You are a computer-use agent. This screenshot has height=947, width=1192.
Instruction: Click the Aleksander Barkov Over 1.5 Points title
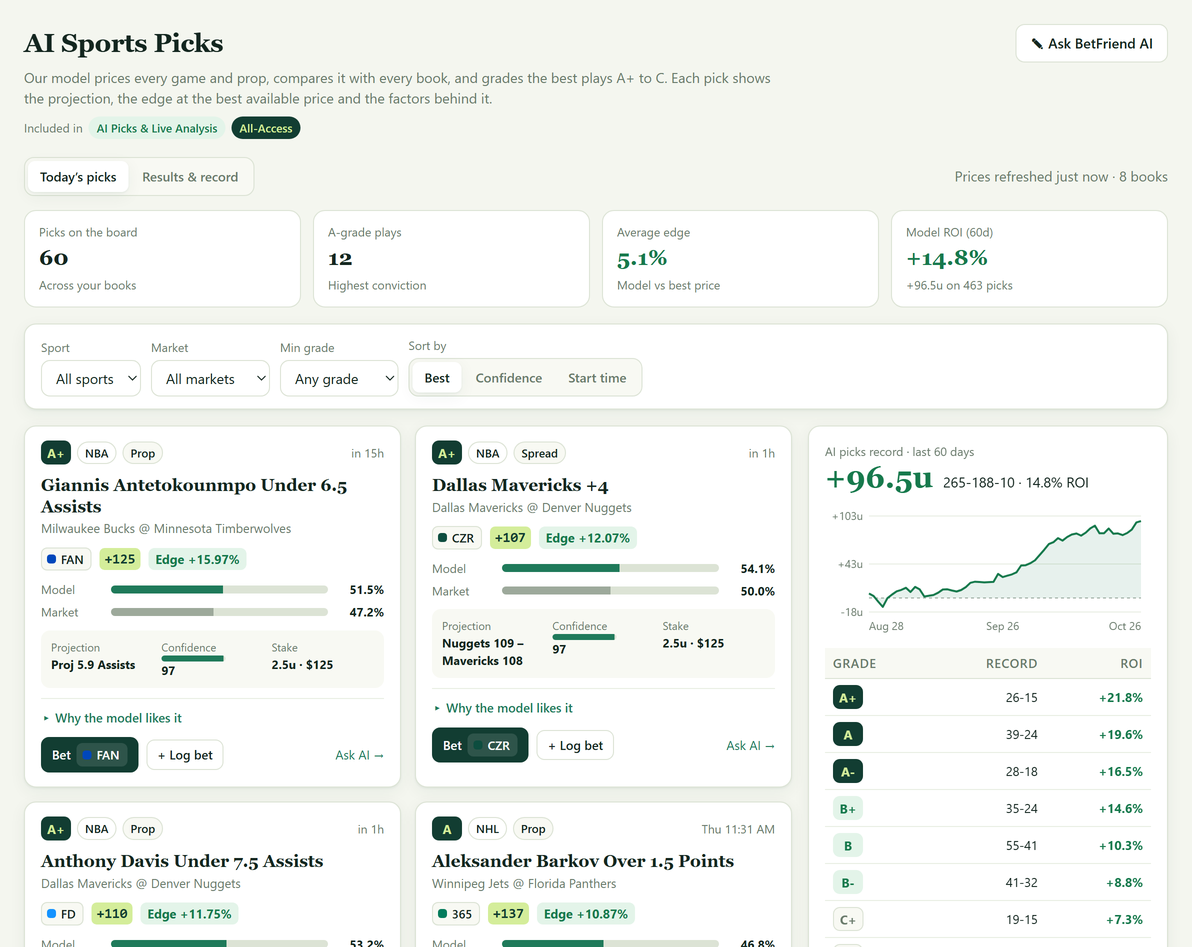pos(583,861)
